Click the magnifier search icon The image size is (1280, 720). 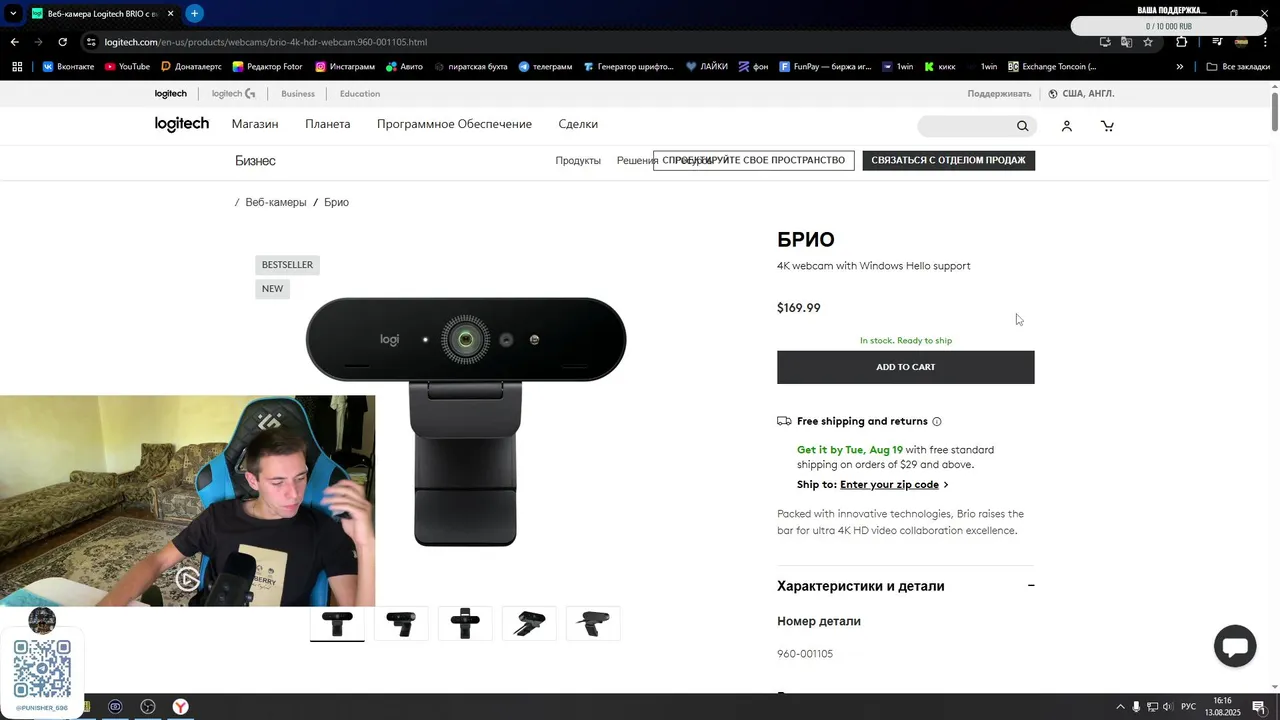click(1023, 126)
